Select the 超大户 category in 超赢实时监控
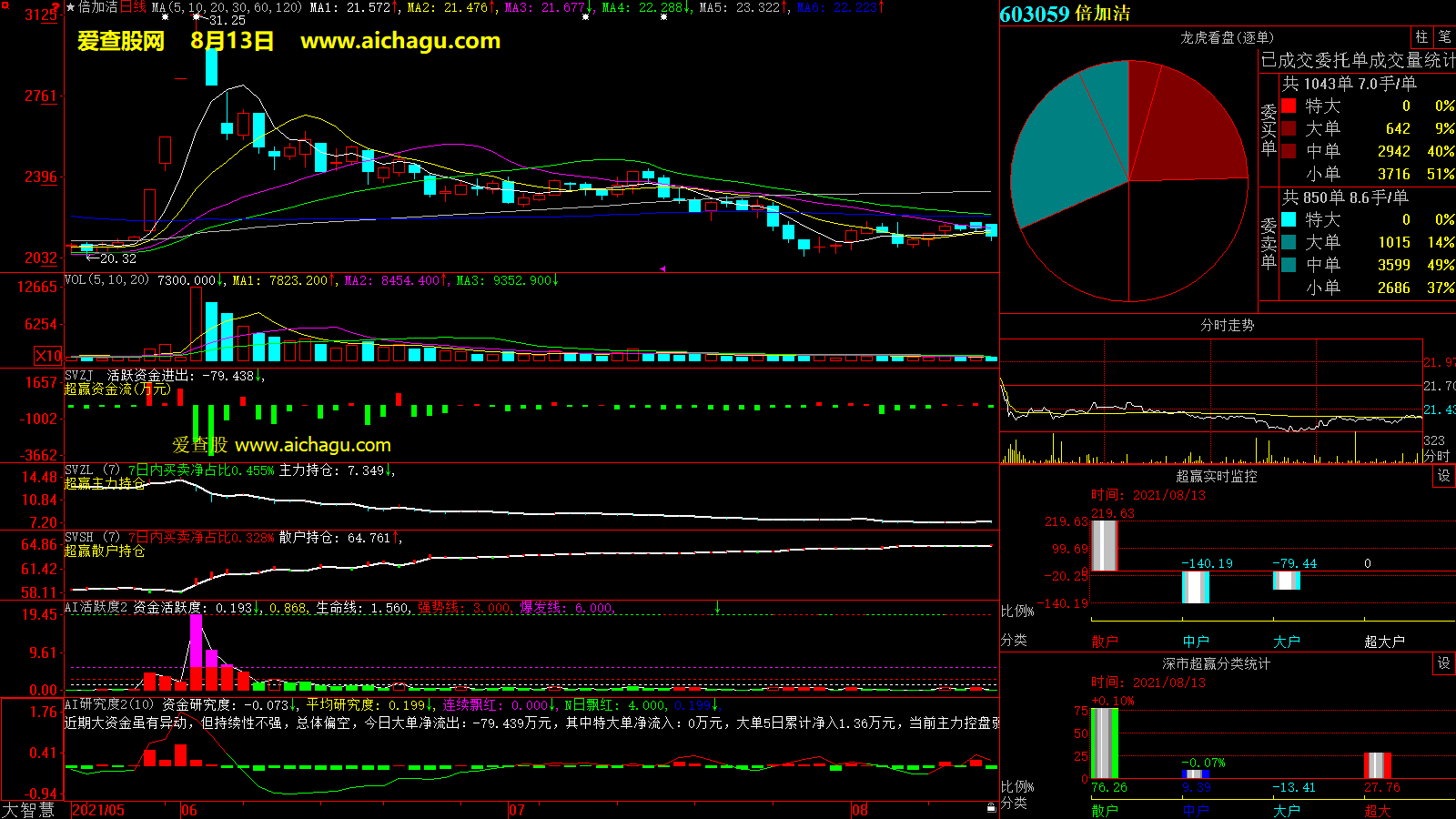This screenshot has height=819, width=1456. tap(1383, 642)
